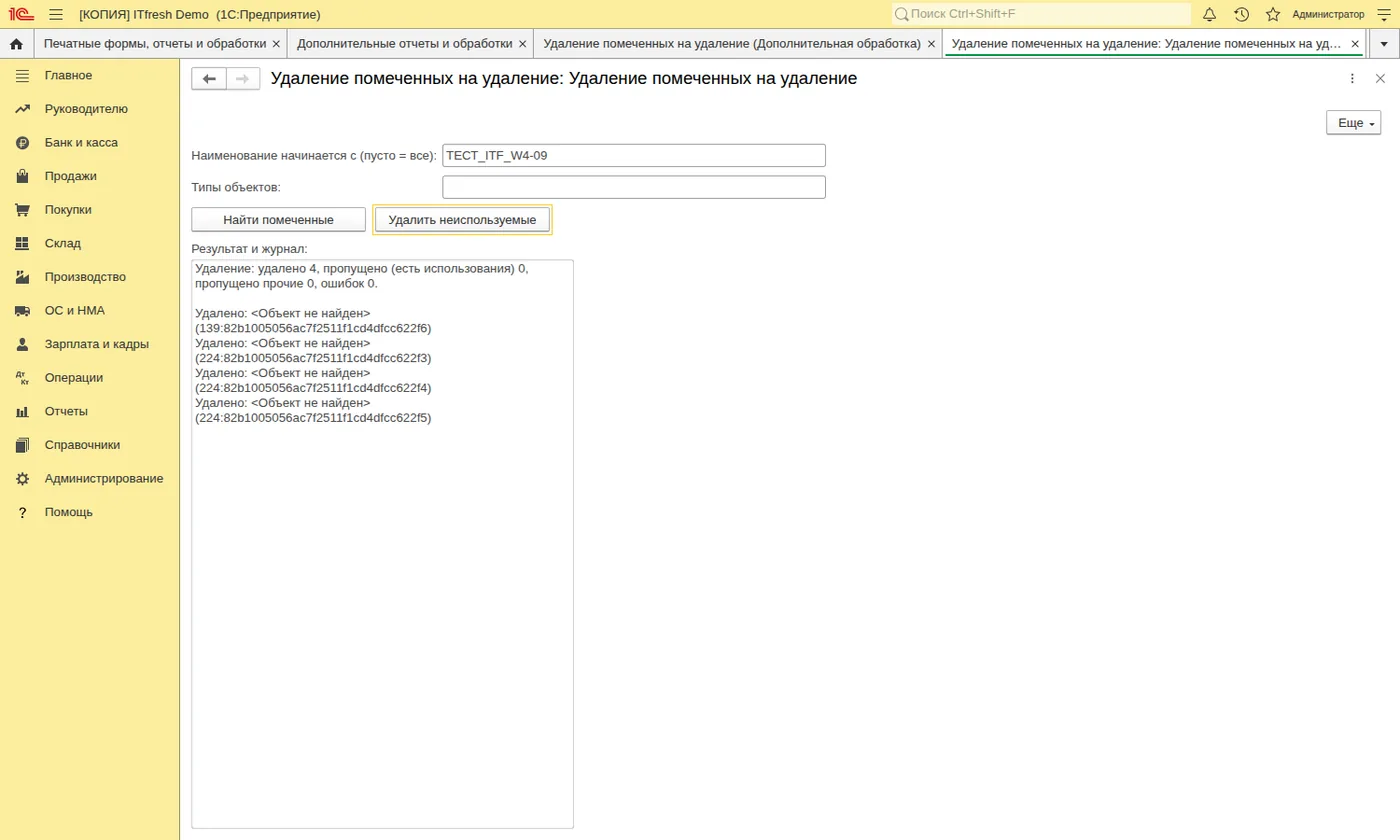Open the Банк и касса section
1400x840 pixels.
point(81,143)
